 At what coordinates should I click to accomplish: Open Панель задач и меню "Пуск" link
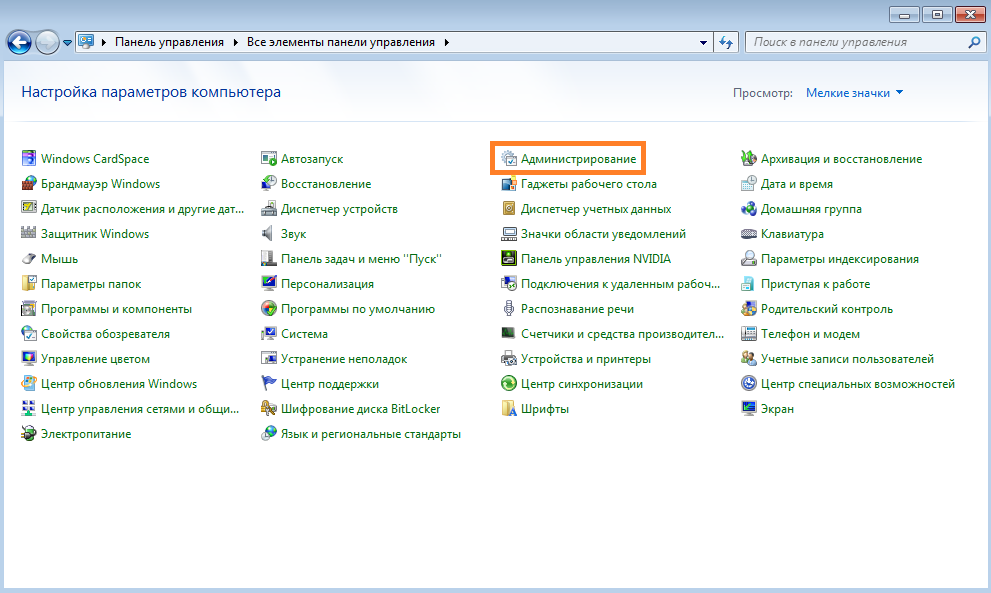361,259
